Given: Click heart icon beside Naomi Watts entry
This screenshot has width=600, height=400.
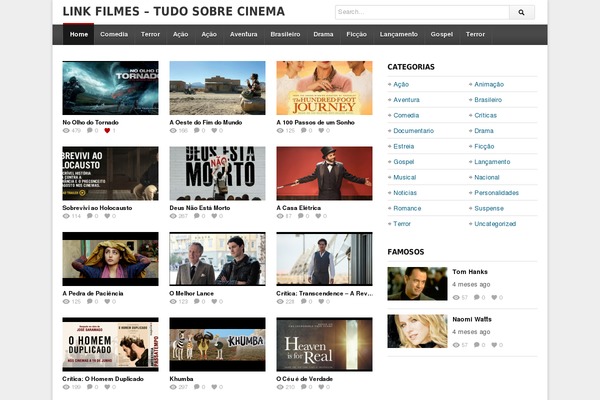Looking at the screenshot, I should click(x=494, y=345).
